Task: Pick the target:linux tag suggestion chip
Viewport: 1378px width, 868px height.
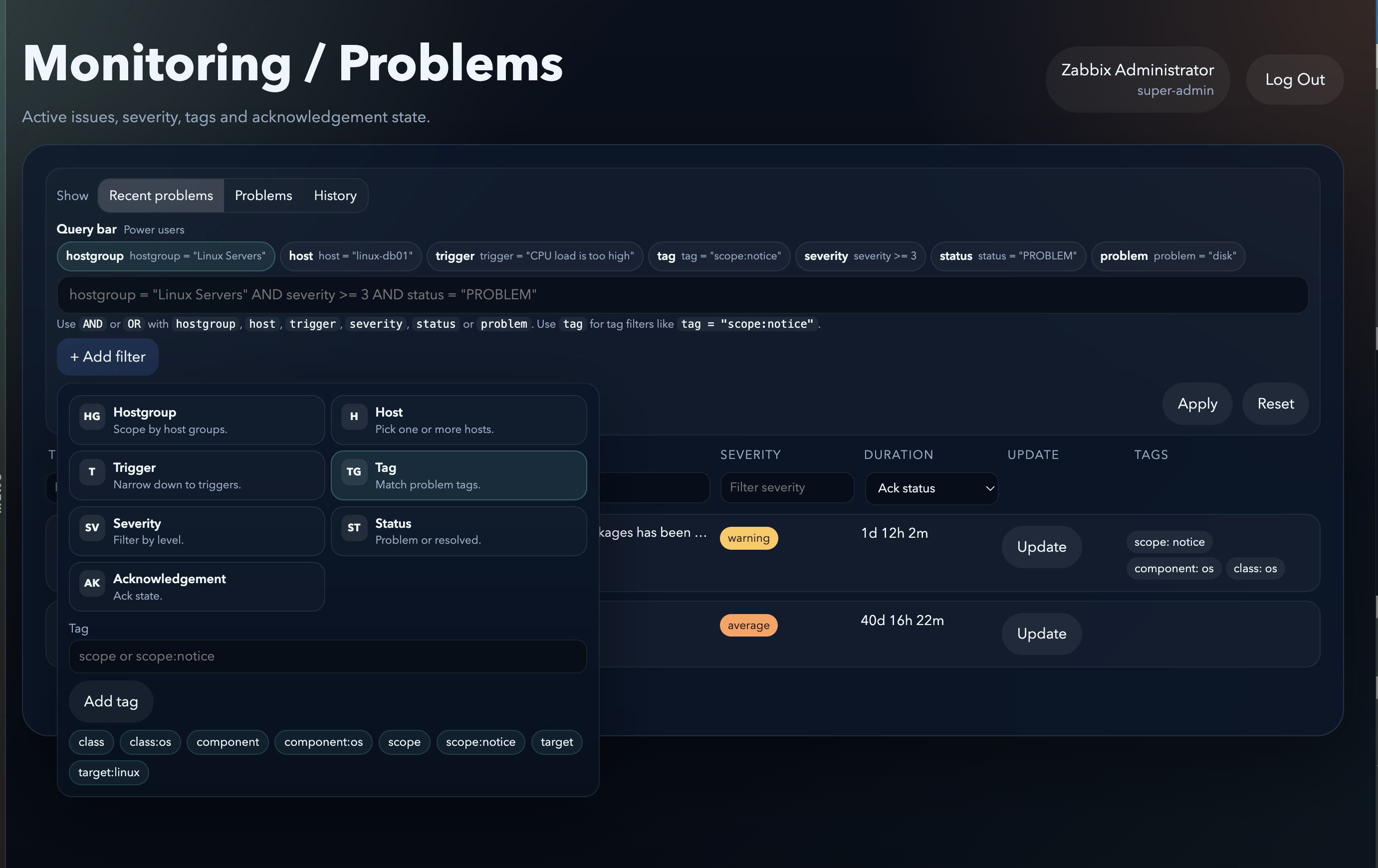Action: pyautogui.click(x=109, y=773)
